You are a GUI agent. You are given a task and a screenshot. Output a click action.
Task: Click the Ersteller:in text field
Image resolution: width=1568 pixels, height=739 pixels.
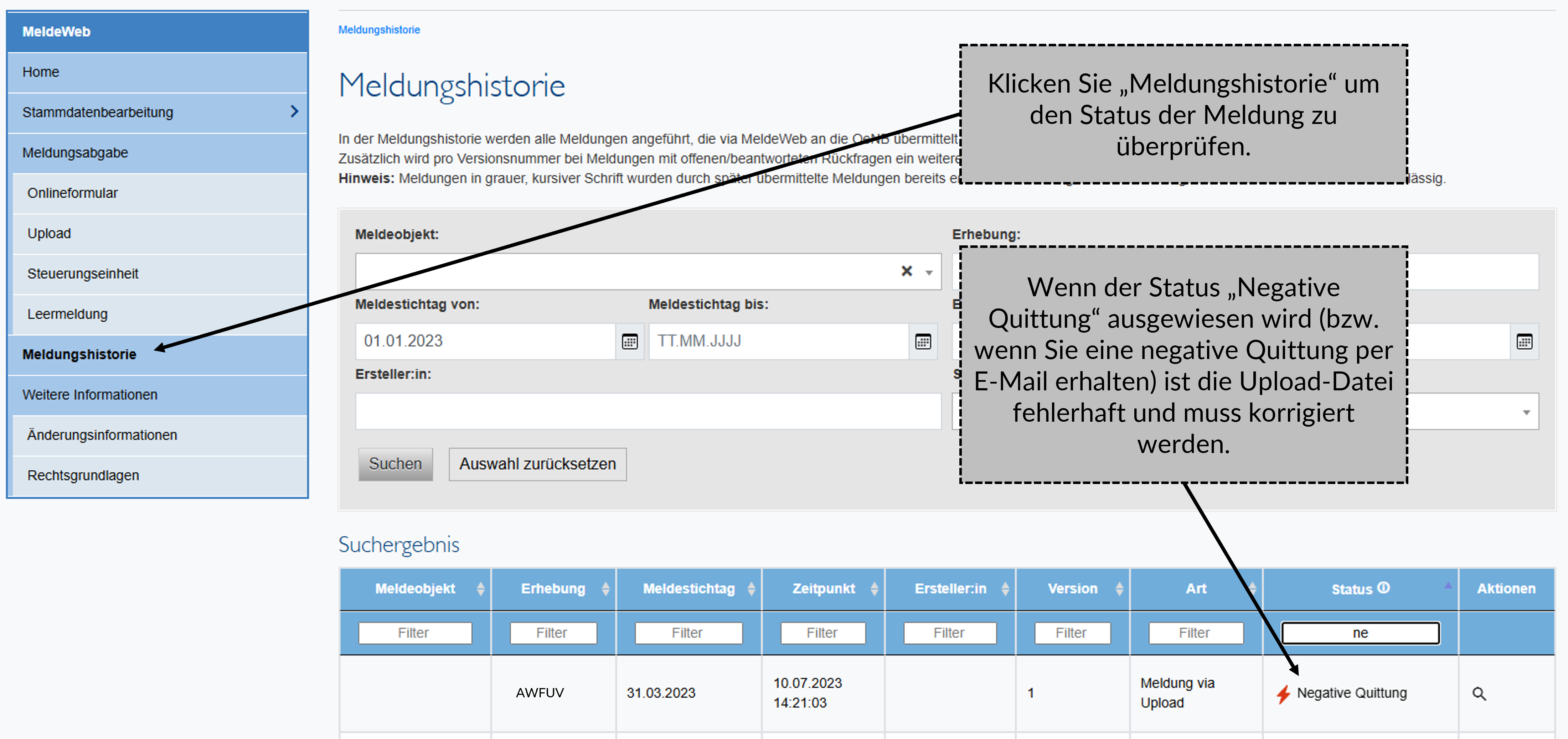[648, 411]
